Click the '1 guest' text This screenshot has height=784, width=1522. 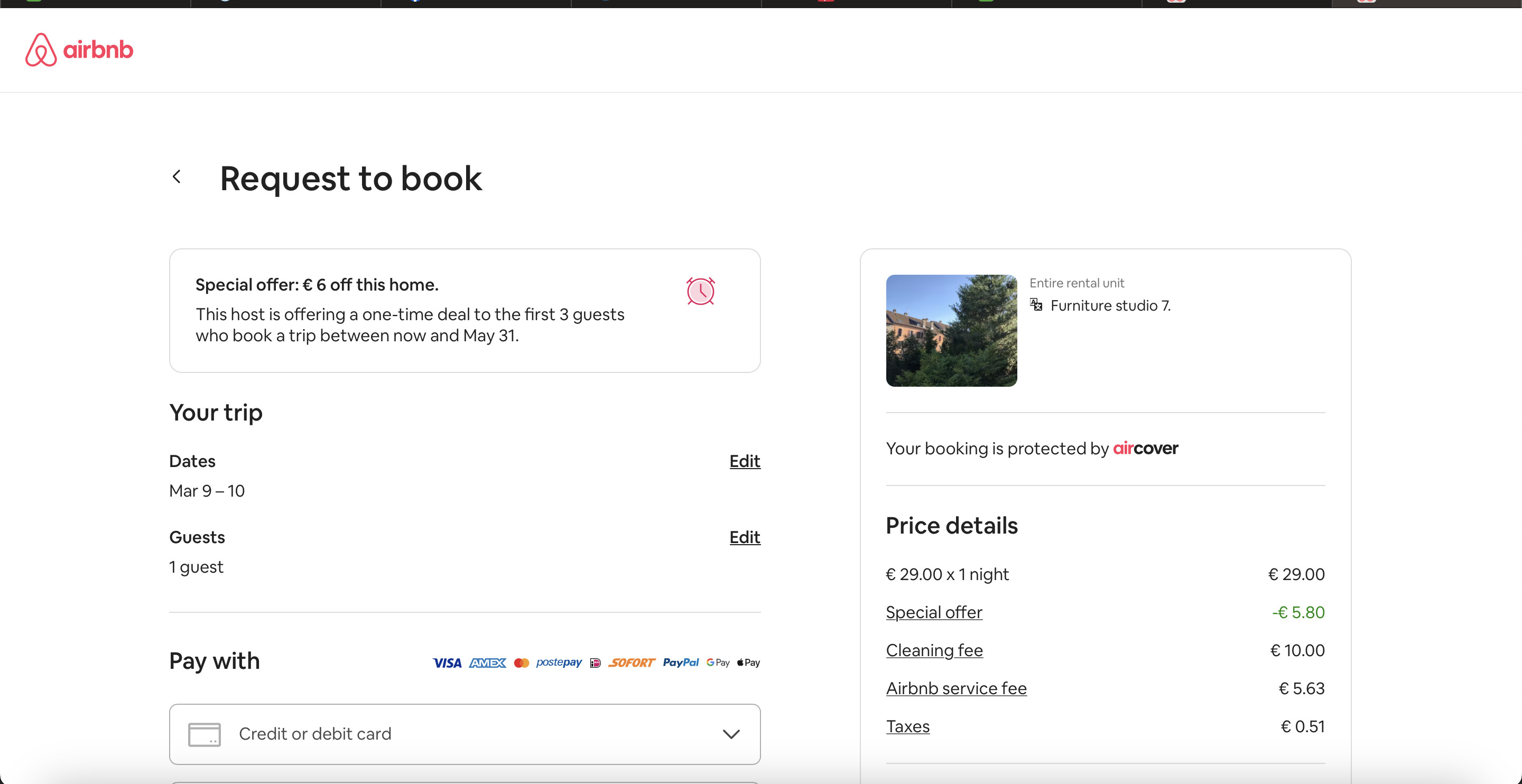[x=196, y=567]
